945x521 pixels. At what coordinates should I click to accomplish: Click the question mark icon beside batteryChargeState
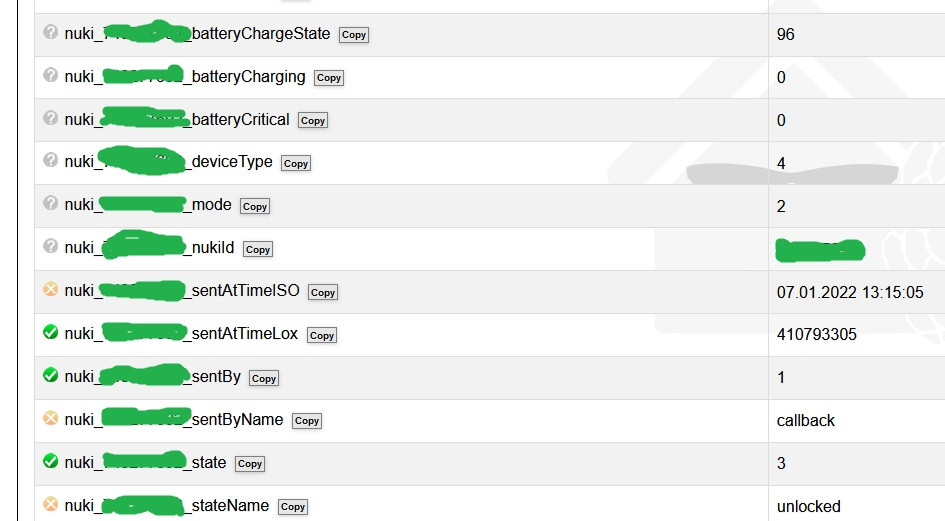(51, 32)
